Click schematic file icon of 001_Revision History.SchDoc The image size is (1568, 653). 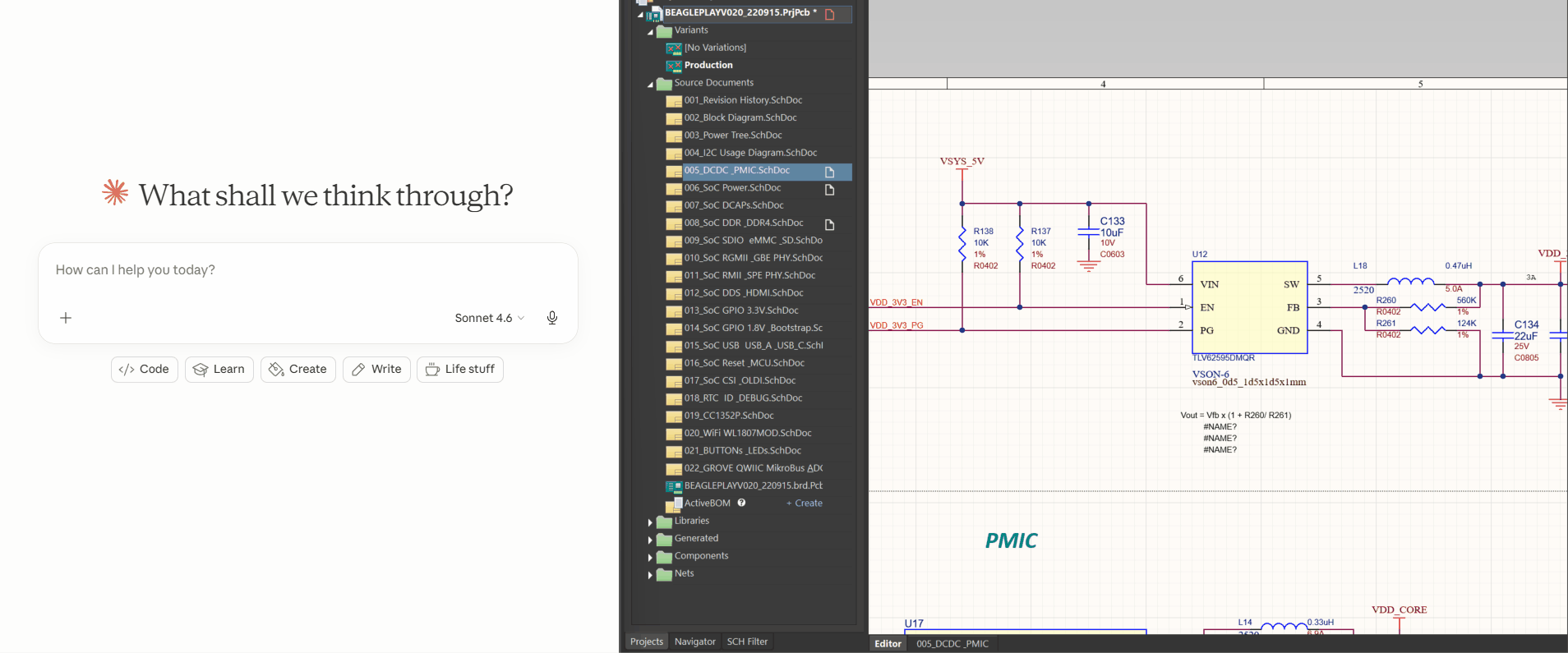674,101
